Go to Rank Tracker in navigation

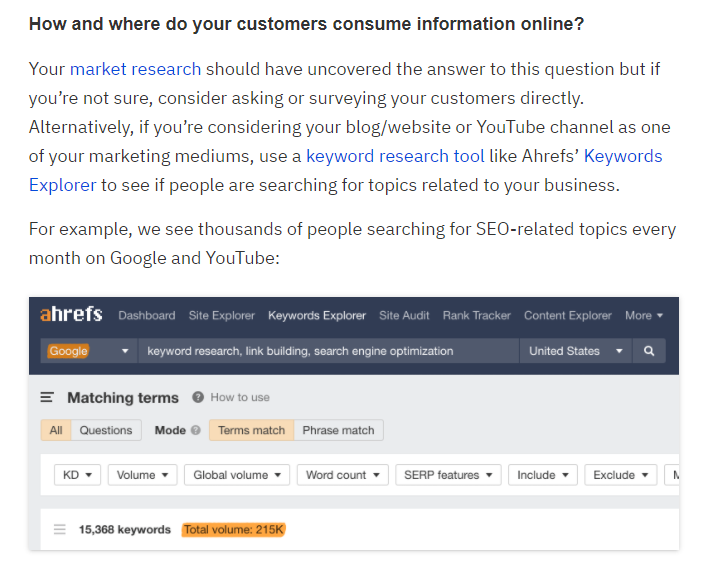477,315
